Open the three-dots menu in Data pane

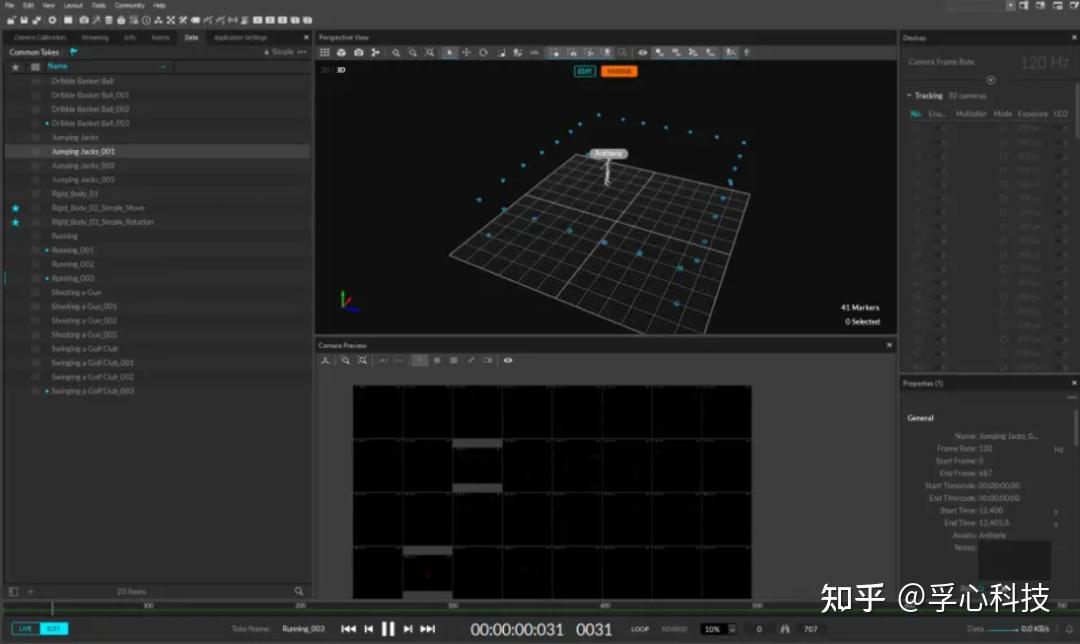pos(302,52)
